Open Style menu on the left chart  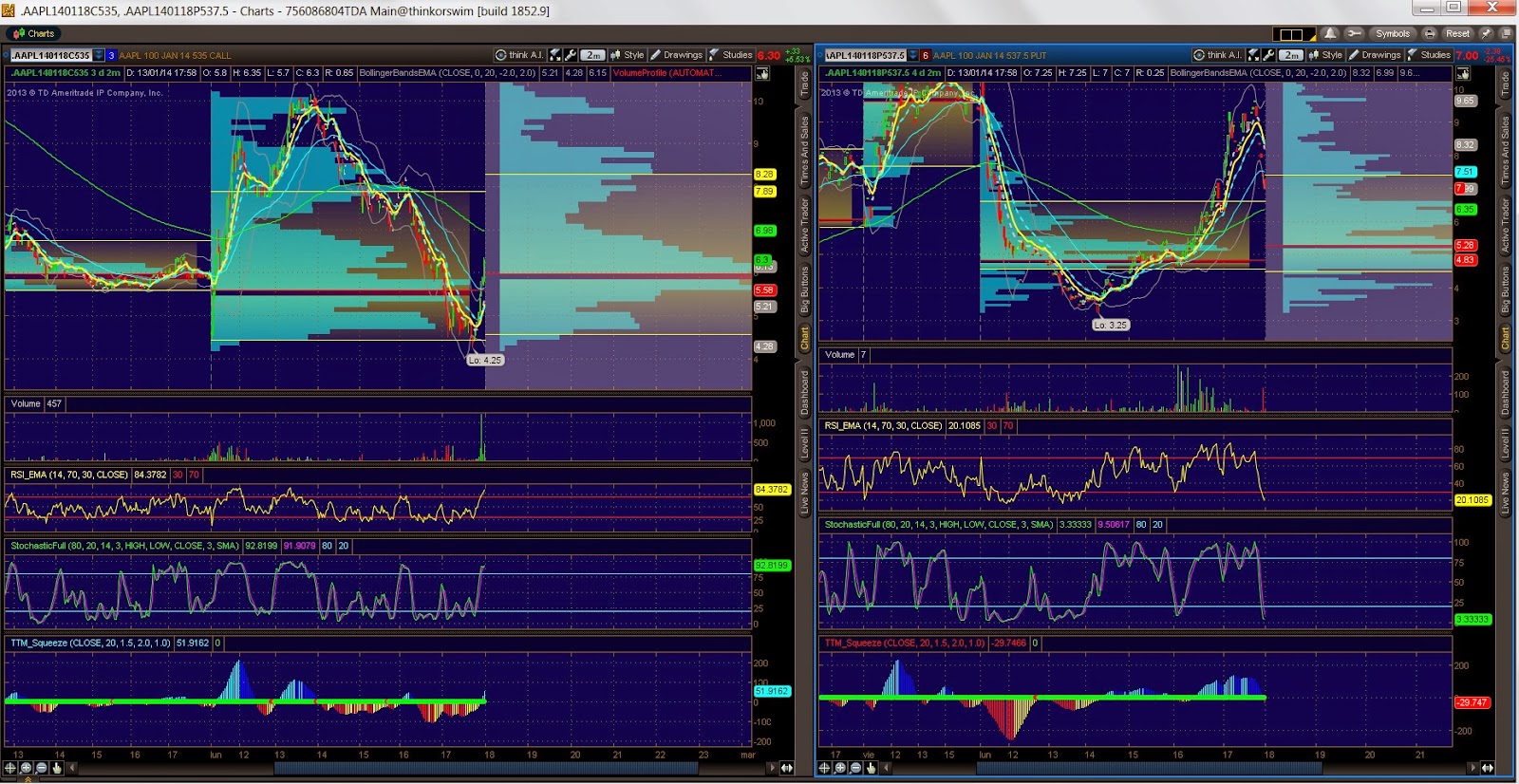coord(627,55)
